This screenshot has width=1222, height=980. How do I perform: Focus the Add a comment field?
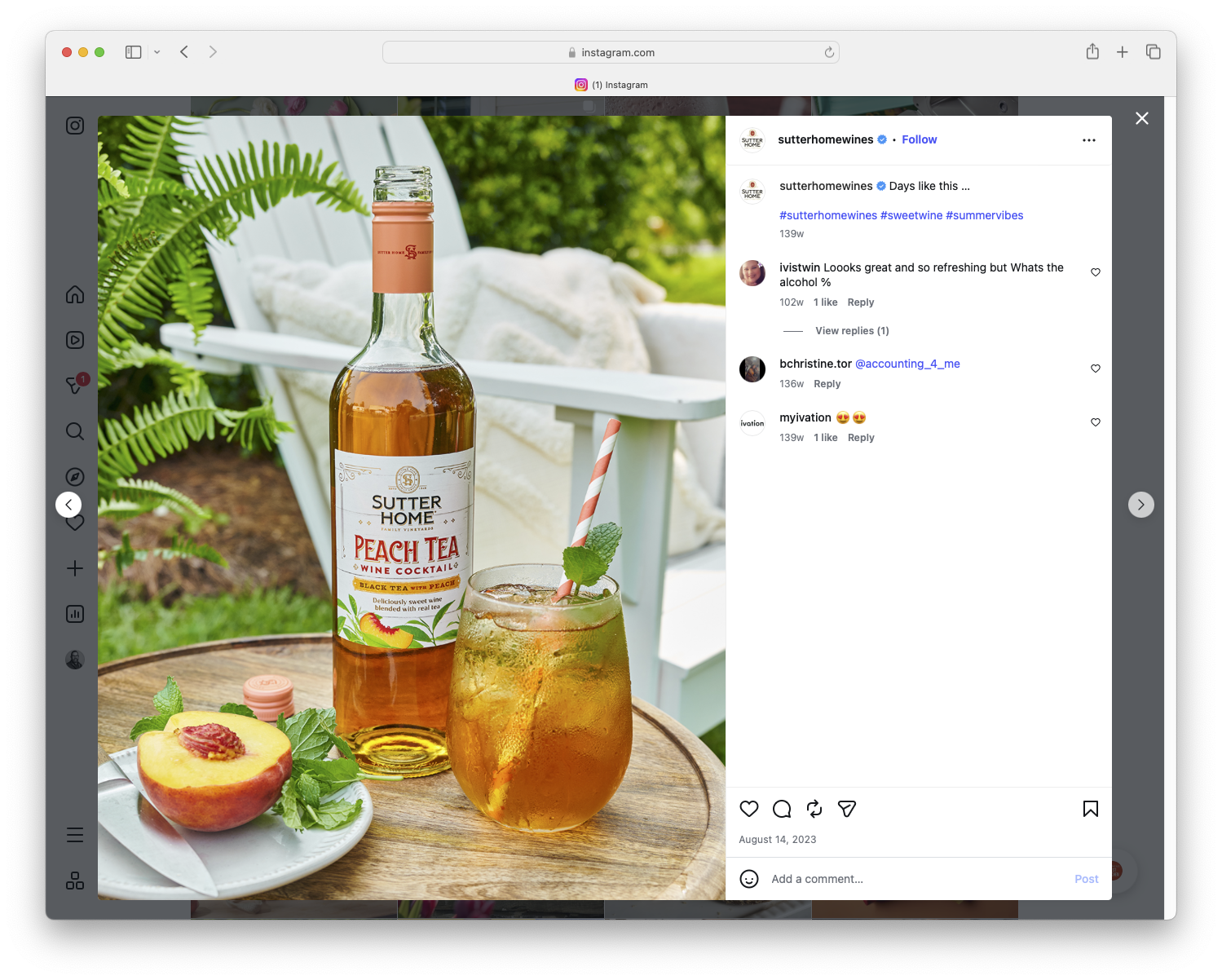pos(917,879)
